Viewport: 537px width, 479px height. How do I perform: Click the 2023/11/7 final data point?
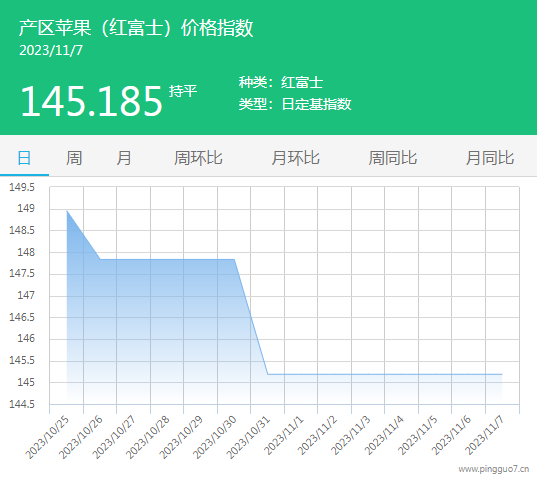click(502, 374)
